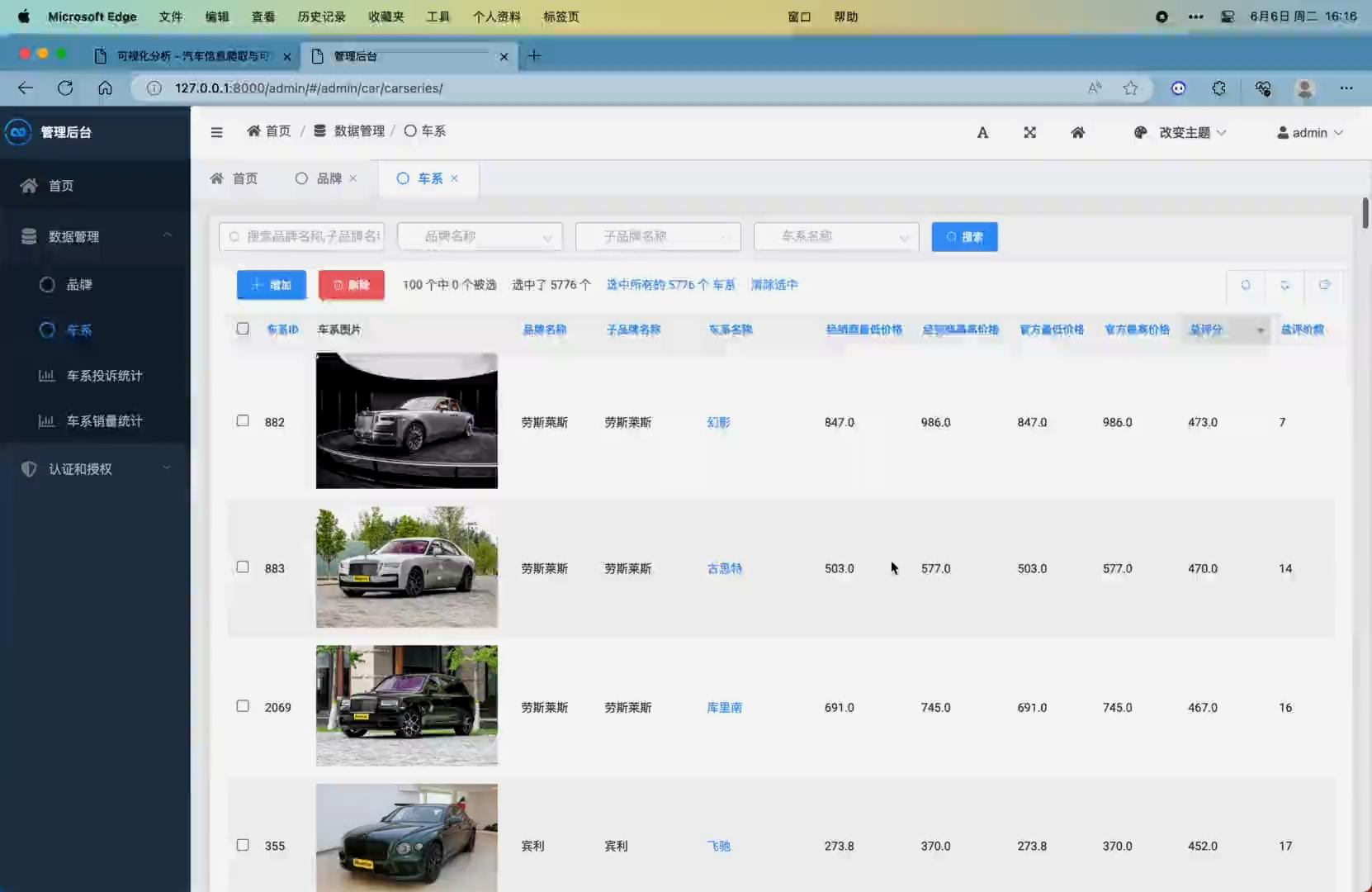The width and height of the screenshot is (1372, 892).
Task: Open 车系投诉统计 in the sidebar
Action: point(95,376)
